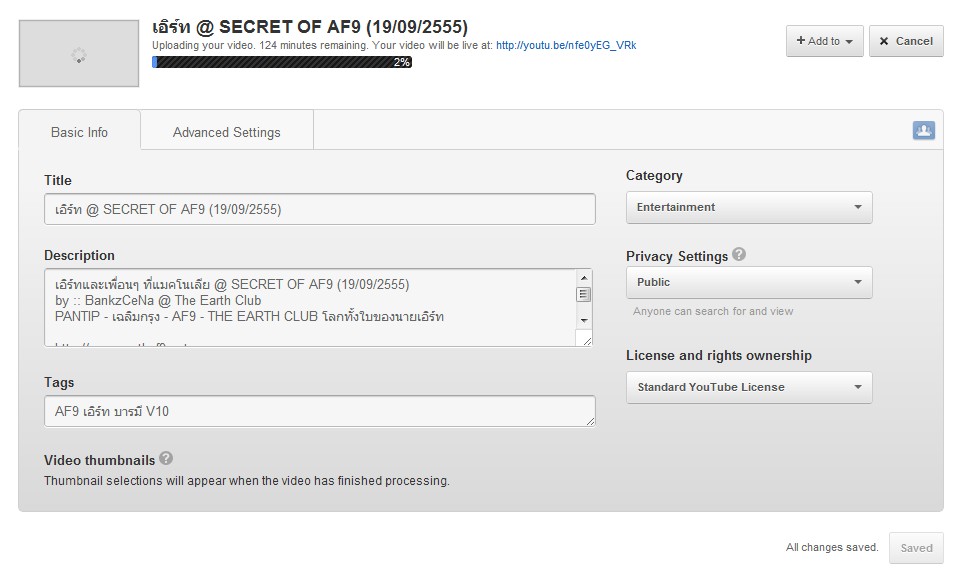Click the plus icon on Add to button
The height and width of the screenshot is (574, 959).
[x=801, y=40]
